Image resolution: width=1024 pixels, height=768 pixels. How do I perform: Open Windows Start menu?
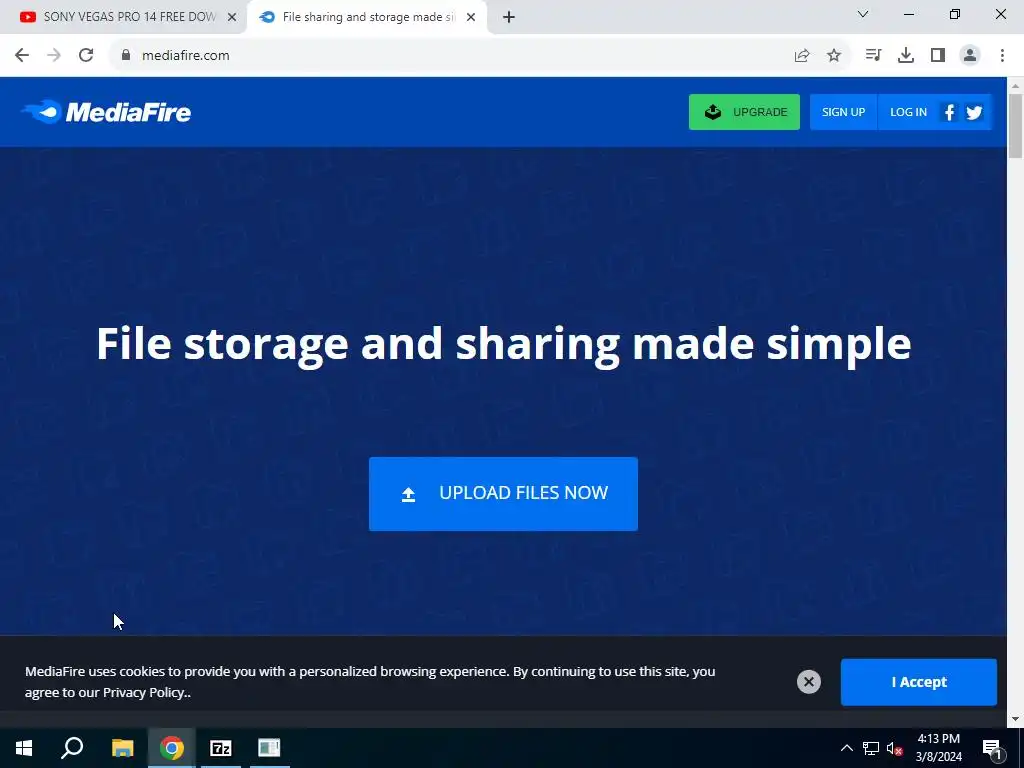(24, 748)
